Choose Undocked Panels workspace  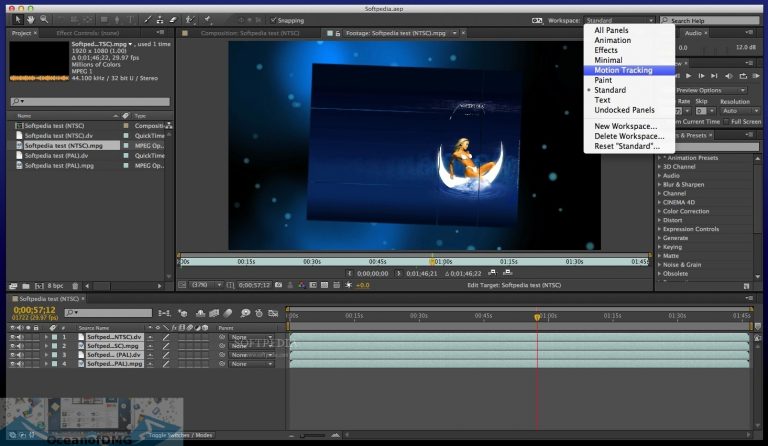click(629, 110)
